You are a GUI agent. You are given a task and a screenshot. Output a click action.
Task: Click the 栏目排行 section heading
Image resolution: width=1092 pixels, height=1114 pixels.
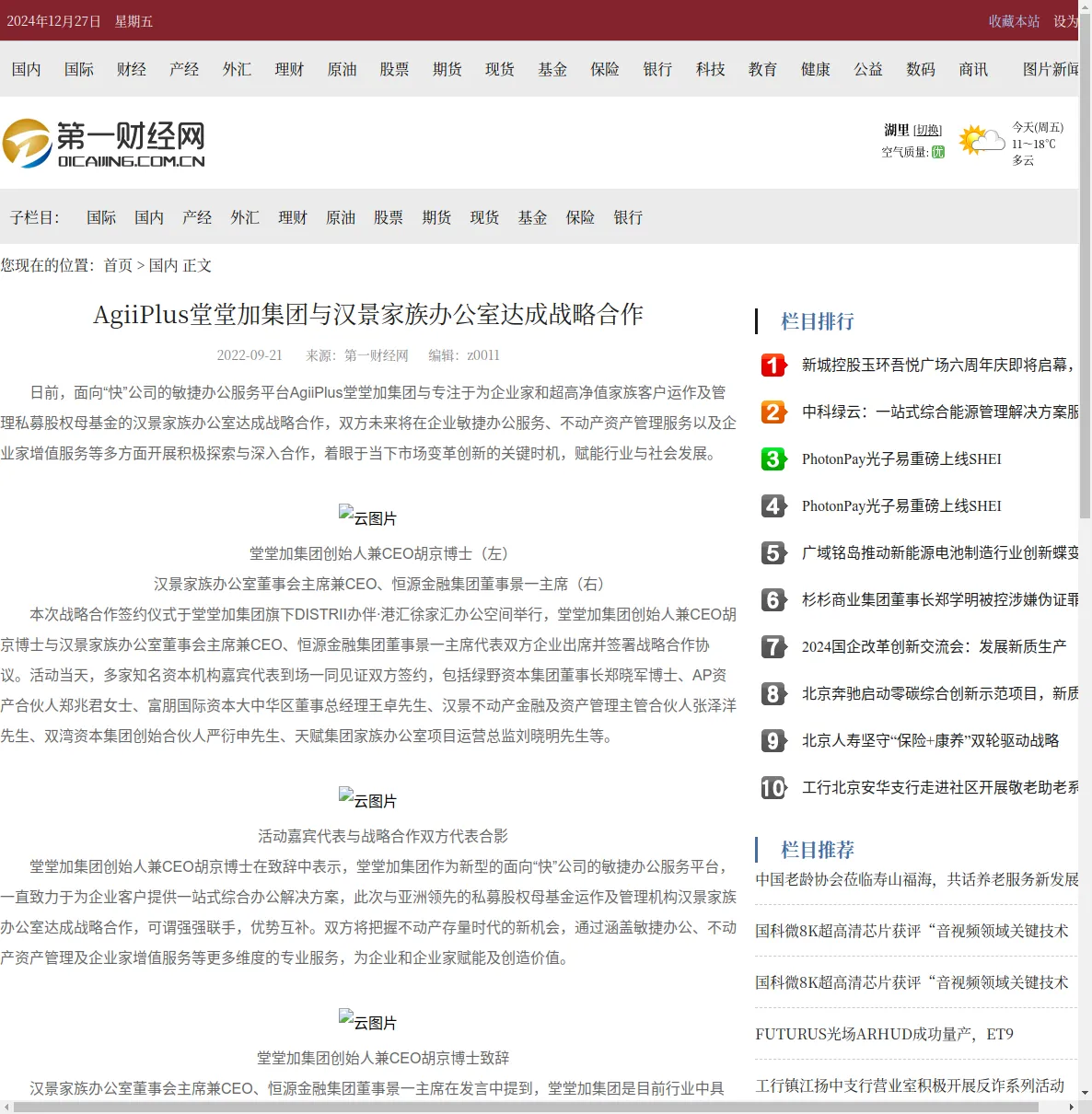tap(817, 321)
